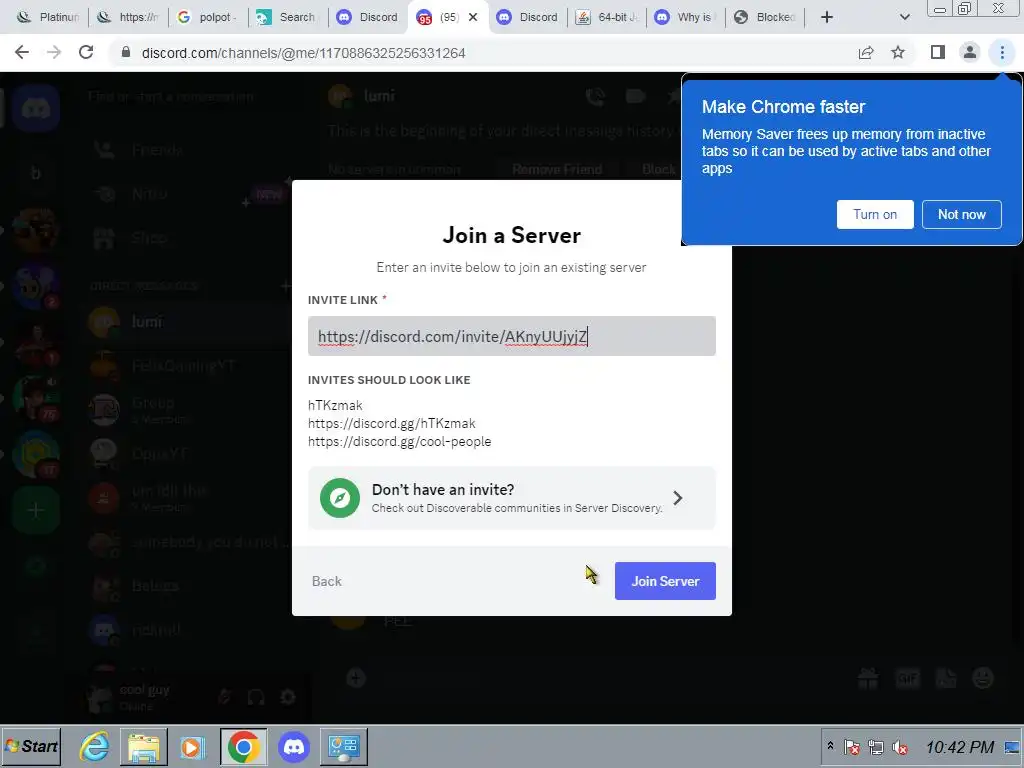1024x768 pixels.
Task: Open the Chrome three-dot menu
Action: tap(1002, 52)
